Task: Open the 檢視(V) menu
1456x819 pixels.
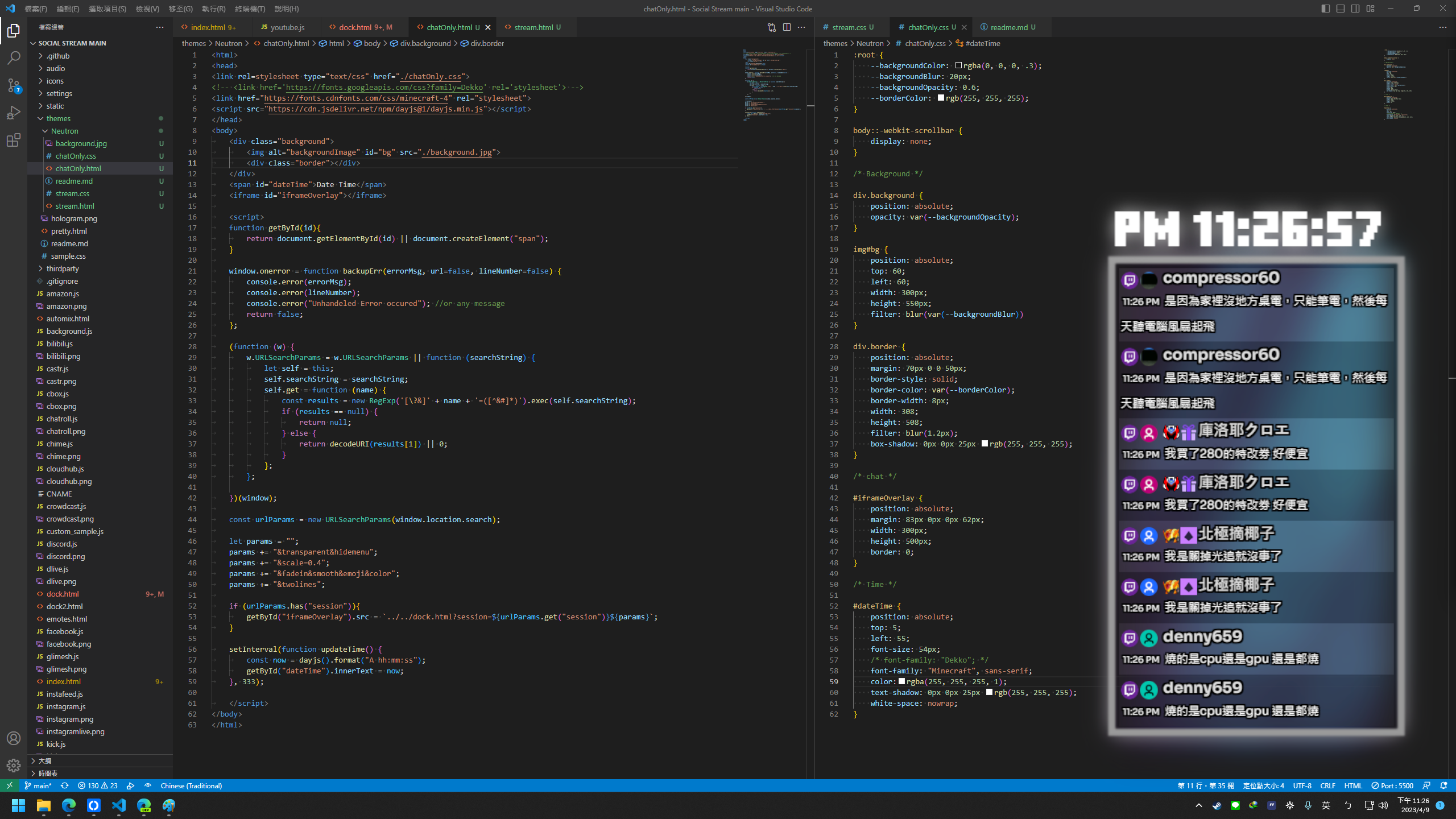Action: (147, 9)
